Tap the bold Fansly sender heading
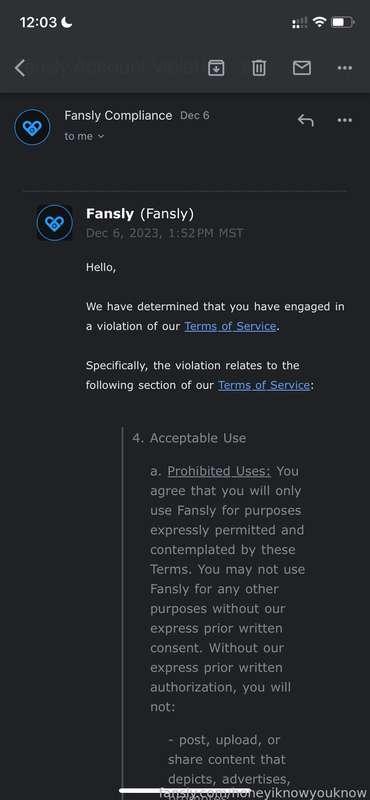Image resolution: width=370 pixels, height=800 pixels. click(111, 214)
